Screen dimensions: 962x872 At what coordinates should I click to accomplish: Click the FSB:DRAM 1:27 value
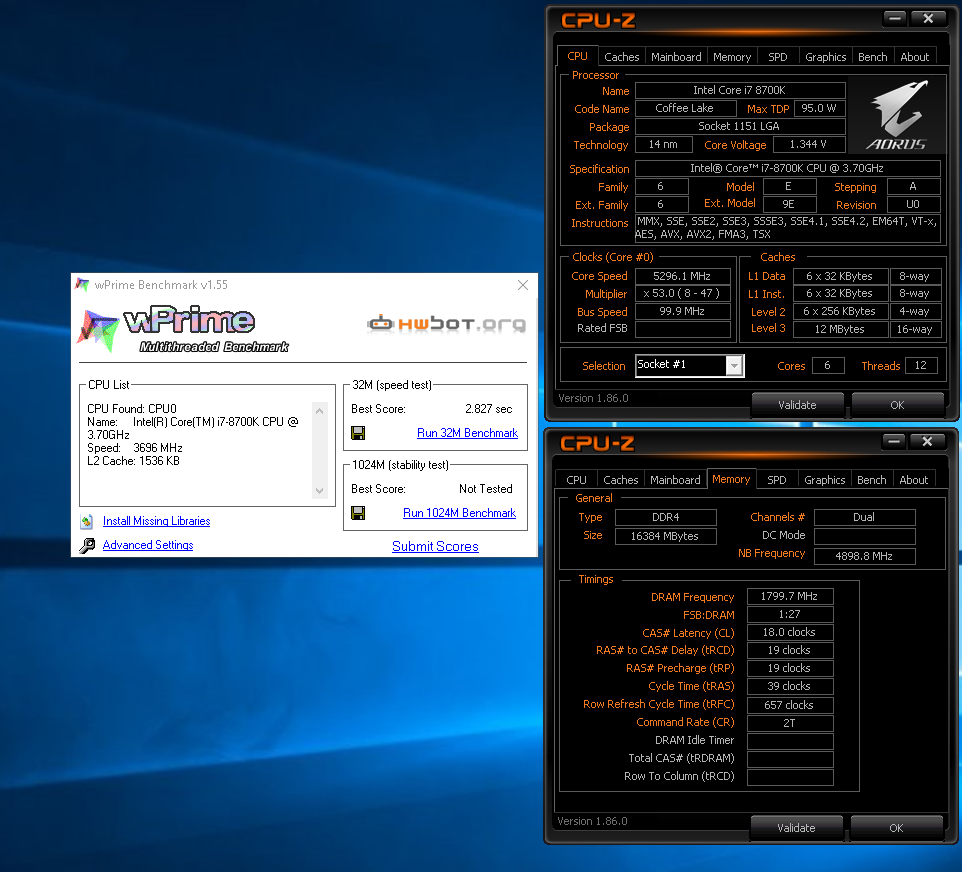tap(790, 614)
